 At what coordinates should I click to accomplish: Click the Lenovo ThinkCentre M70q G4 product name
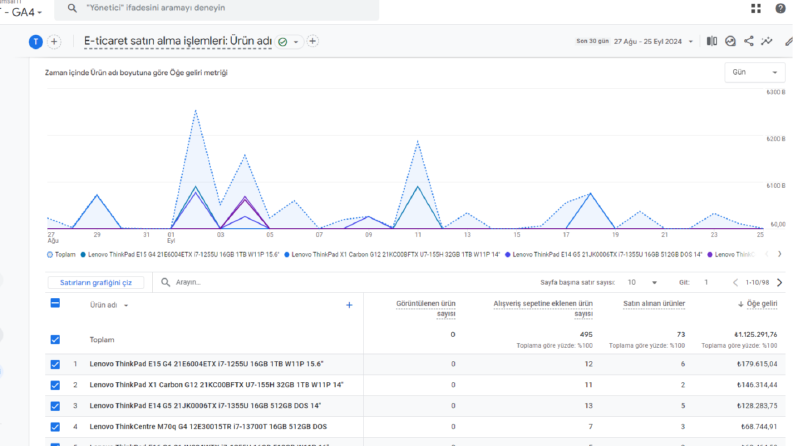click(x=208, y=426)
